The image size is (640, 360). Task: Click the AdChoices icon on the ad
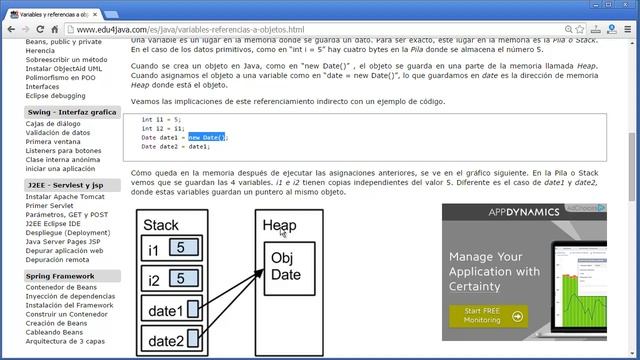click(x=602, y=208)
